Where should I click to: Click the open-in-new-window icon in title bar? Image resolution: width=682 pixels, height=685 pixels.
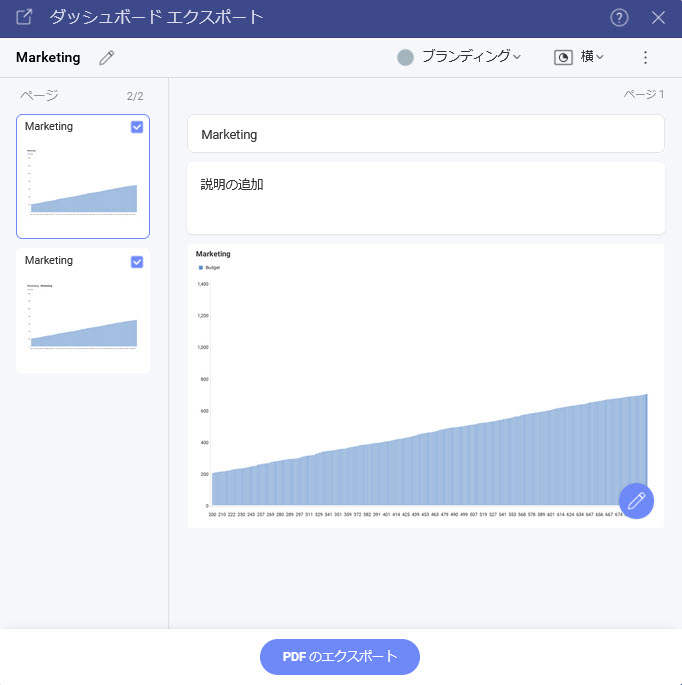tap(24, 17)
